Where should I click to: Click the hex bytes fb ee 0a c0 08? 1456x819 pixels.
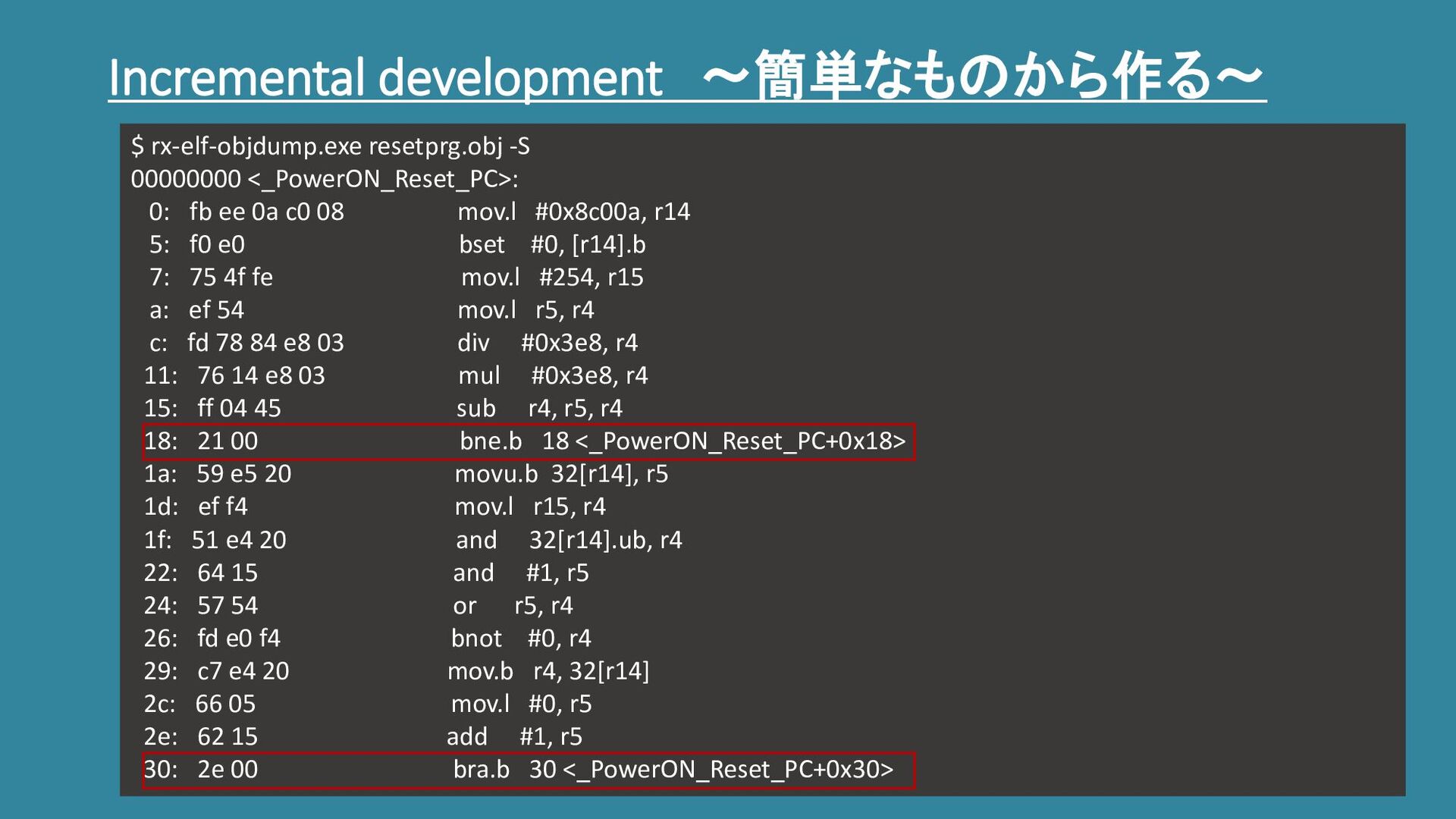tap(266, 212)
